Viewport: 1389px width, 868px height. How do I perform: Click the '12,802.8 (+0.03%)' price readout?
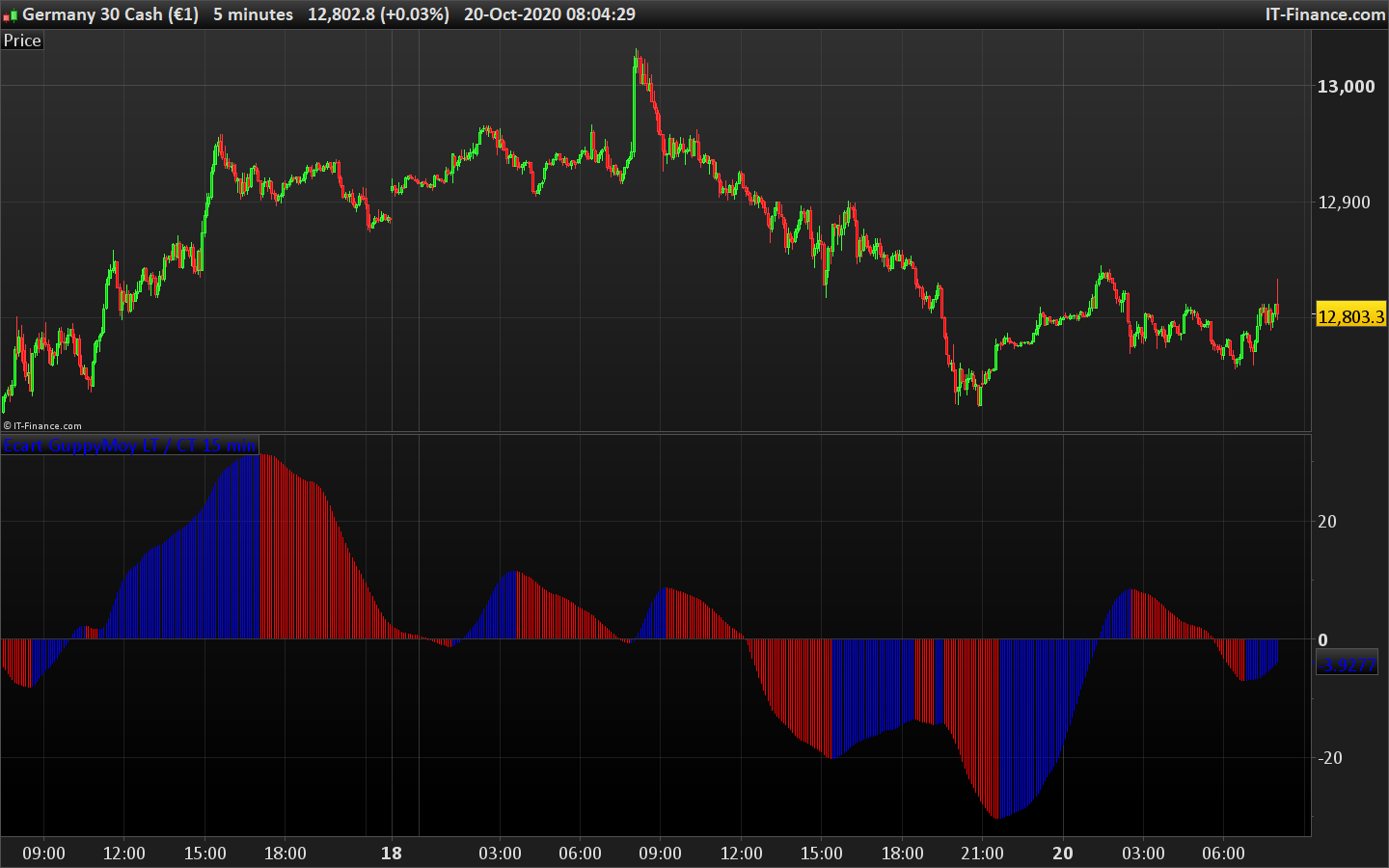point(378,14)
